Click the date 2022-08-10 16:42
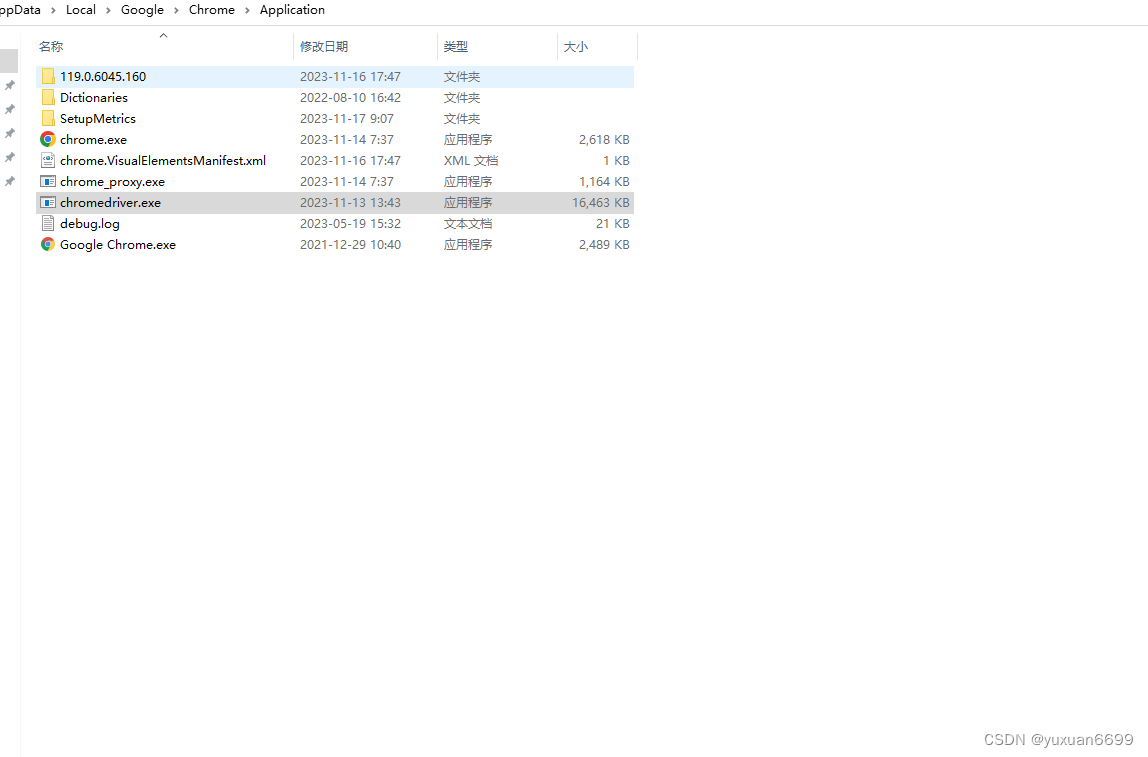This screenshot has height=757, width=1148. [x=350, y=97]
